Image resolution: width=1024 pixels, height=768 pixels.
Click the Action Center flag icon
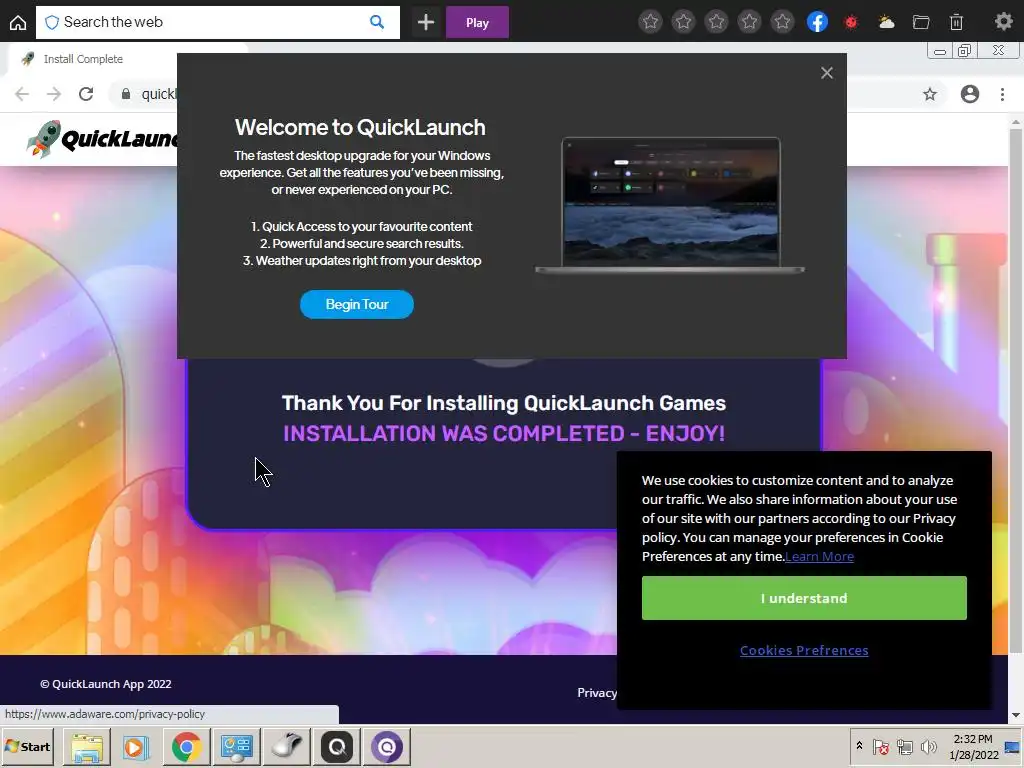(x=880, y=746)
